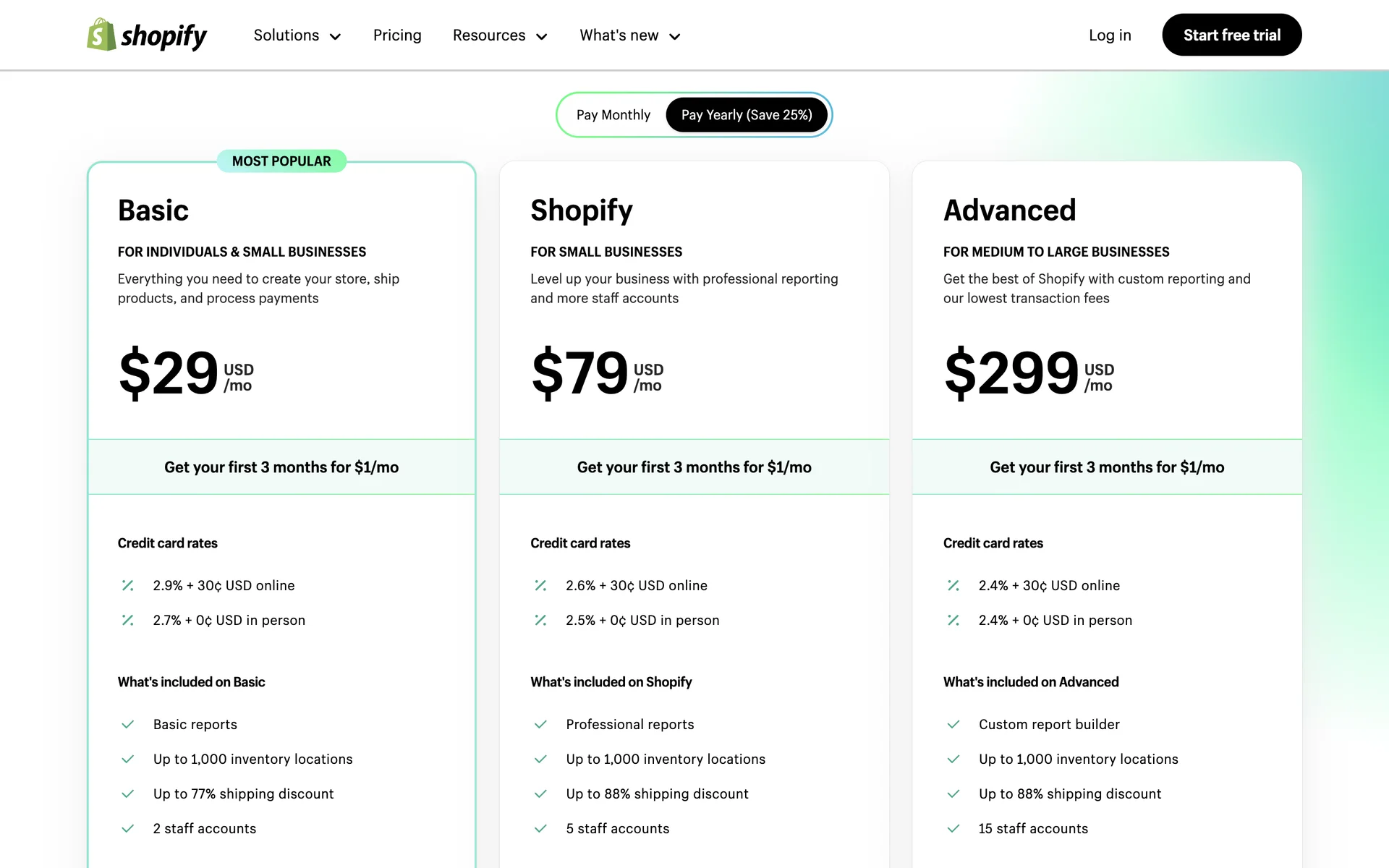Click checkmark next to 15 staff accounts
The height and width of the screenshot is (868, 1389).
(953, 828)
